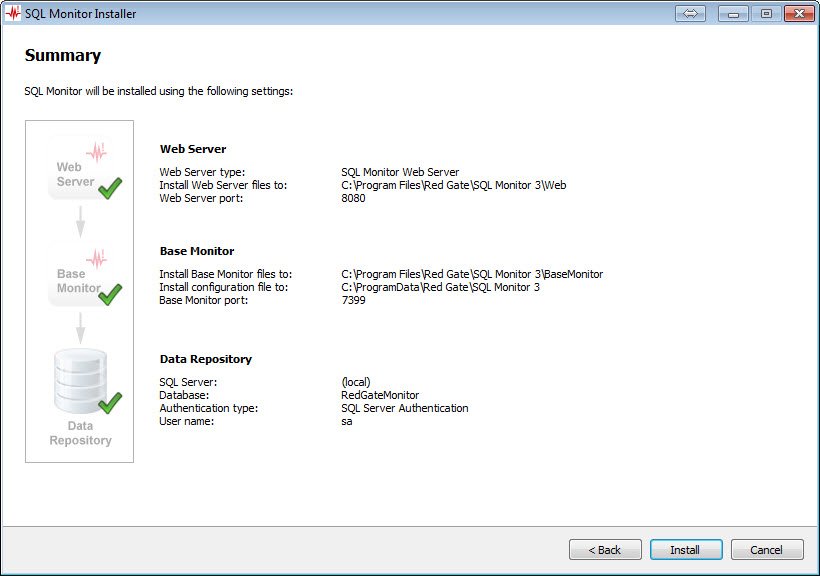Viewport: 820px width, 576px height.
Task: Click the 'Base Monitor port:' label
Action: [x=203, y=300]
